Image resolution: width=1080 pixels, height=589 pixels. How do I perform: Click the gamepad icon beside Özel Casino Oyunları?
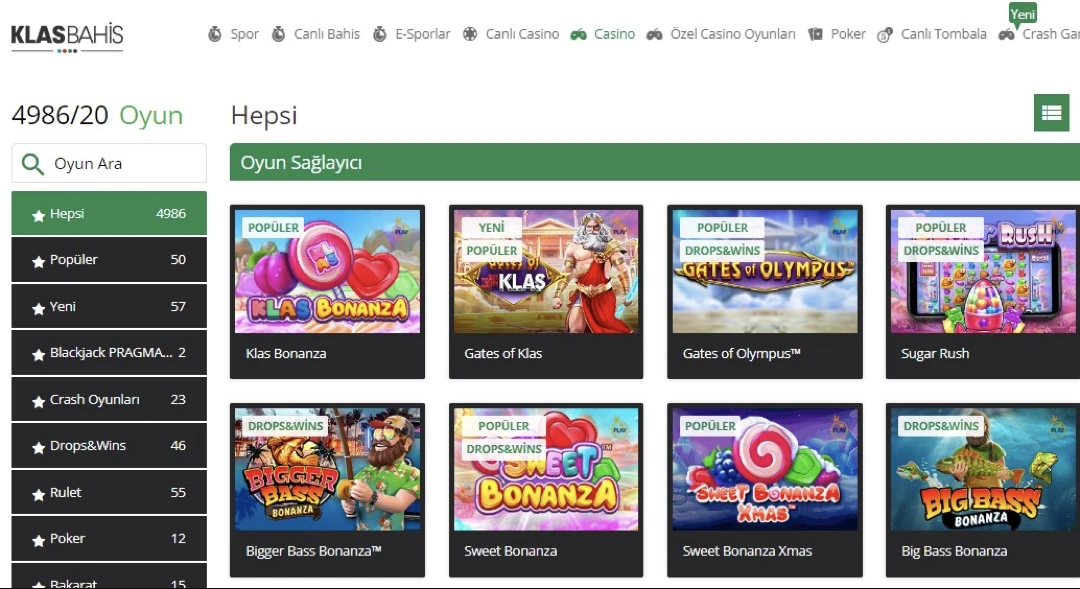(x=654, y=34)
